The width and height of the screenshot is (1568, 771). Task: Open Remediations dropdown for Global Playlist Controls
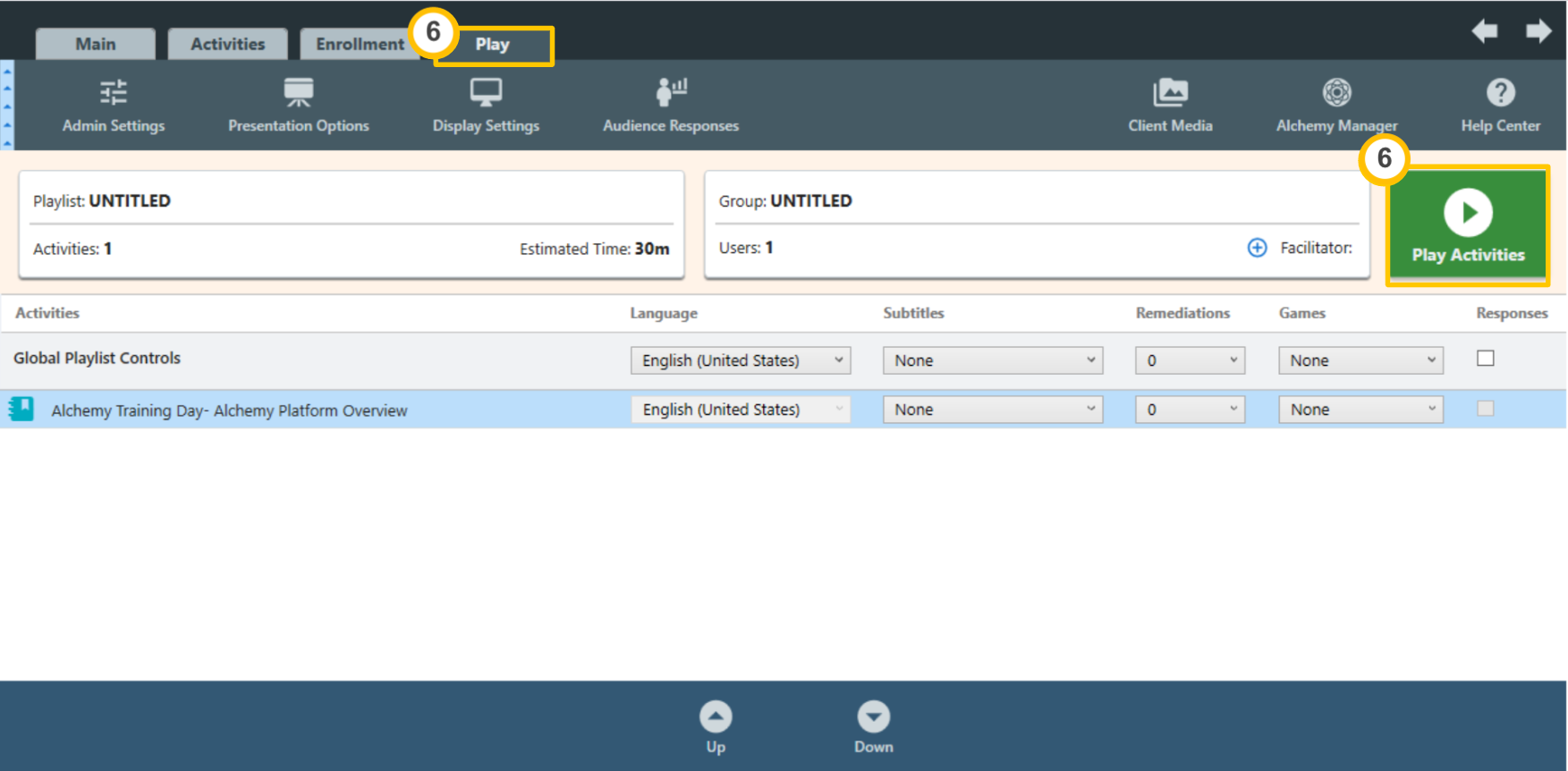1190,360
